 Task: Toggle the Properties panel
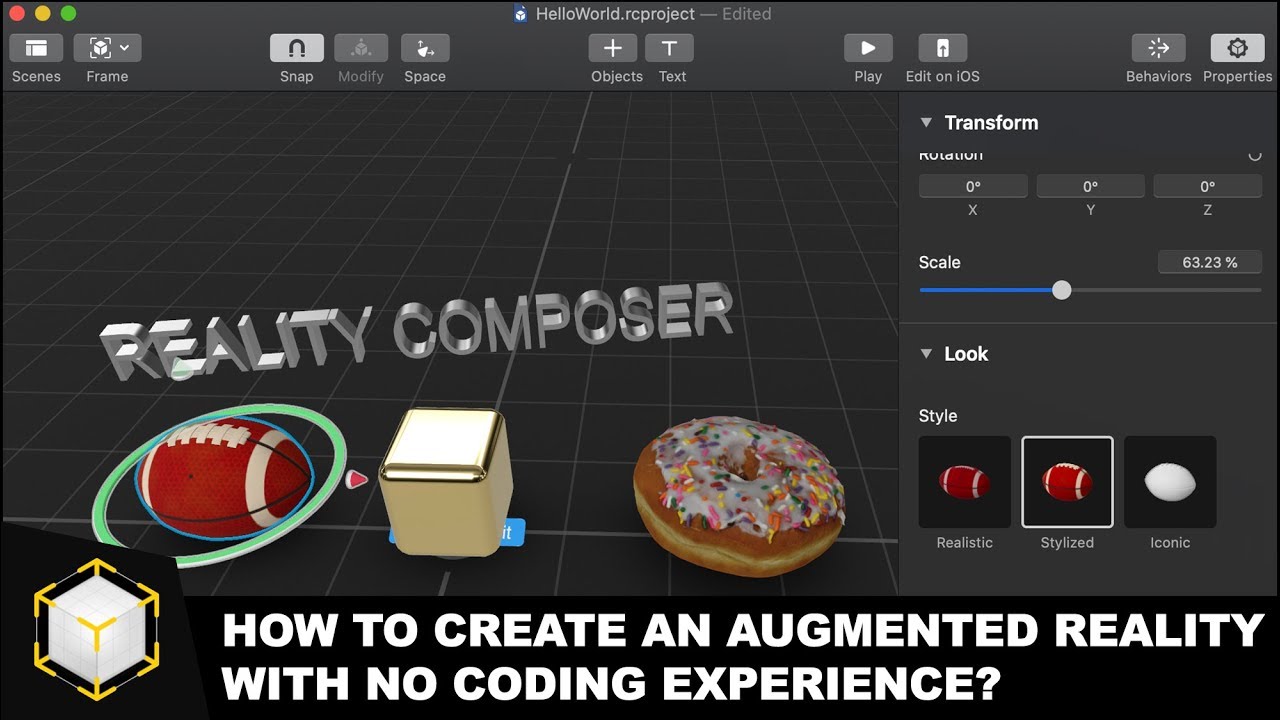click(1237, 48)
